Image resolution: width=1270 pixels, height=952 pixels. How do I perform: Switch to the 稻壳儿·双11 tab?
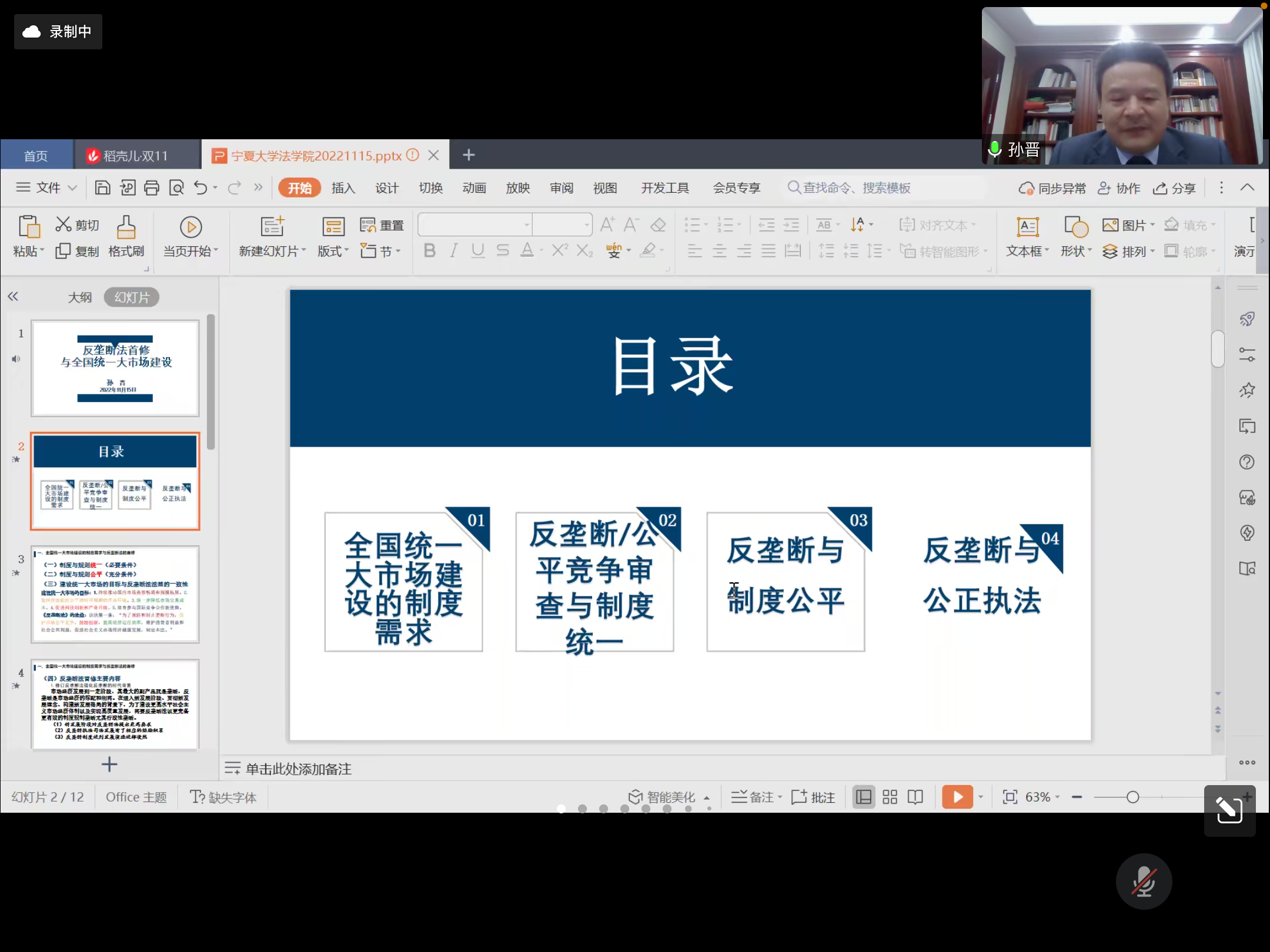135,156
